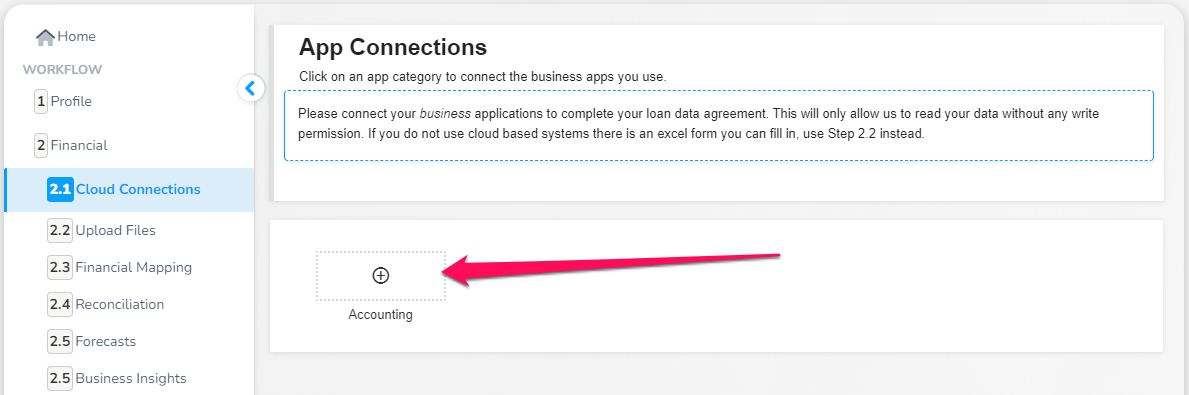Select the Cloud Connections menu item

[129, 190]
